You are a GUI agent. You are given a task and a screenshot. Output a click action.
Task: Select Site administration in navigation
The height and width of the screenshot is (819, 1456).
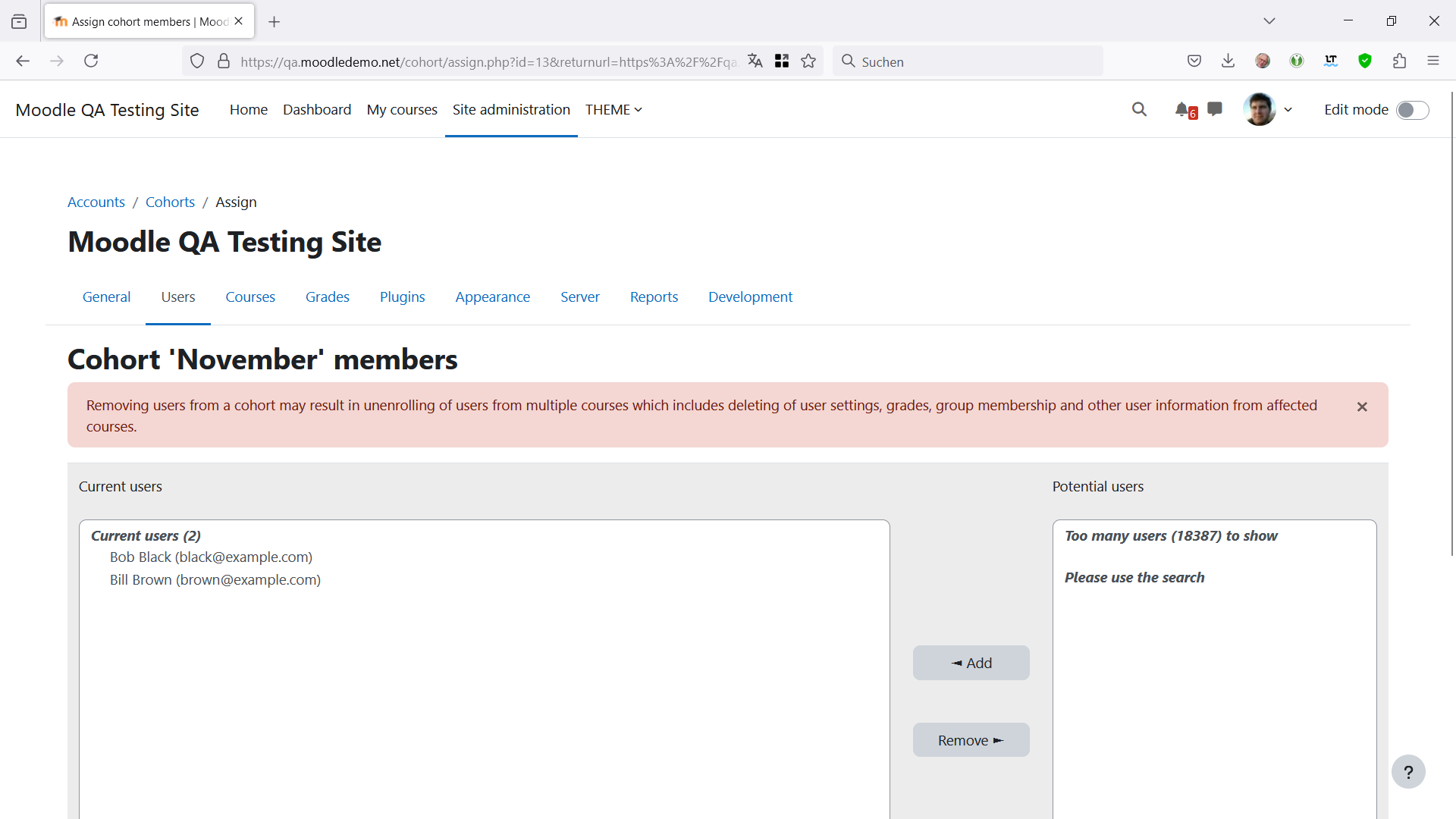(x=511, y=110)
